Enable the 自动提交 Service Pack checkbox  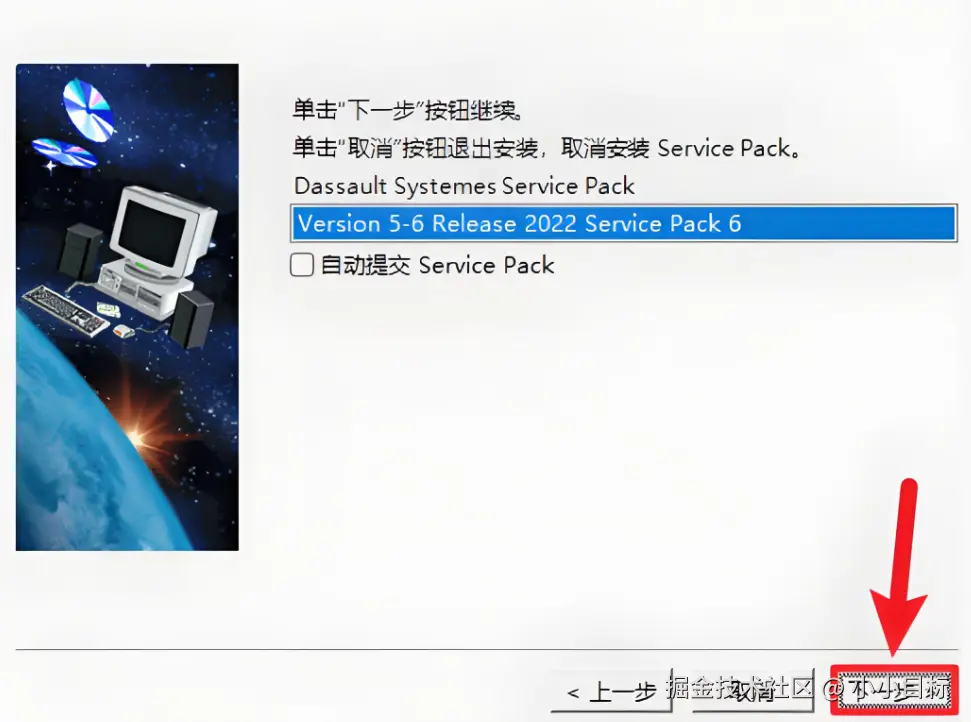coord(302,265)
